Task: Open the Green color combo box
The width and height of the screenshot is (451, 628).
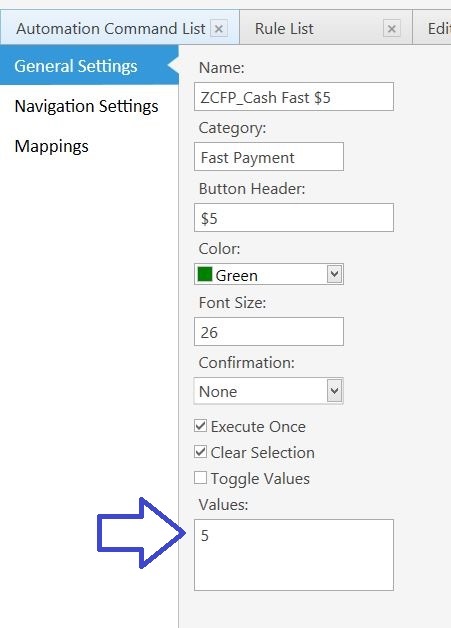Action: tap(269, 274)
